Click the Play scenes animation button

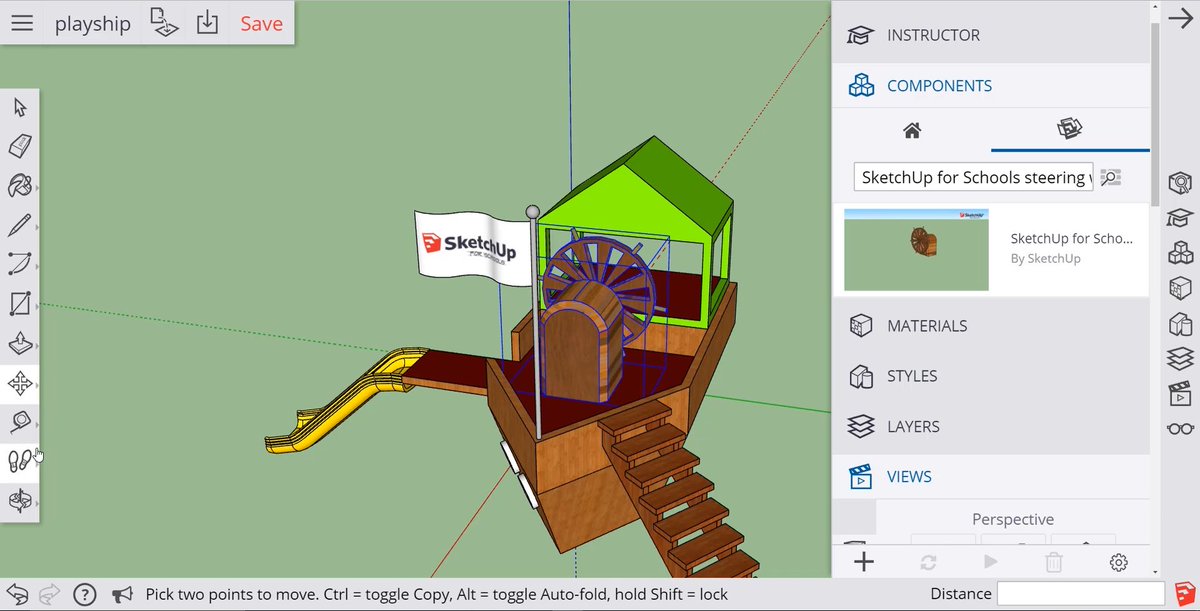click(x=991, y=562)
